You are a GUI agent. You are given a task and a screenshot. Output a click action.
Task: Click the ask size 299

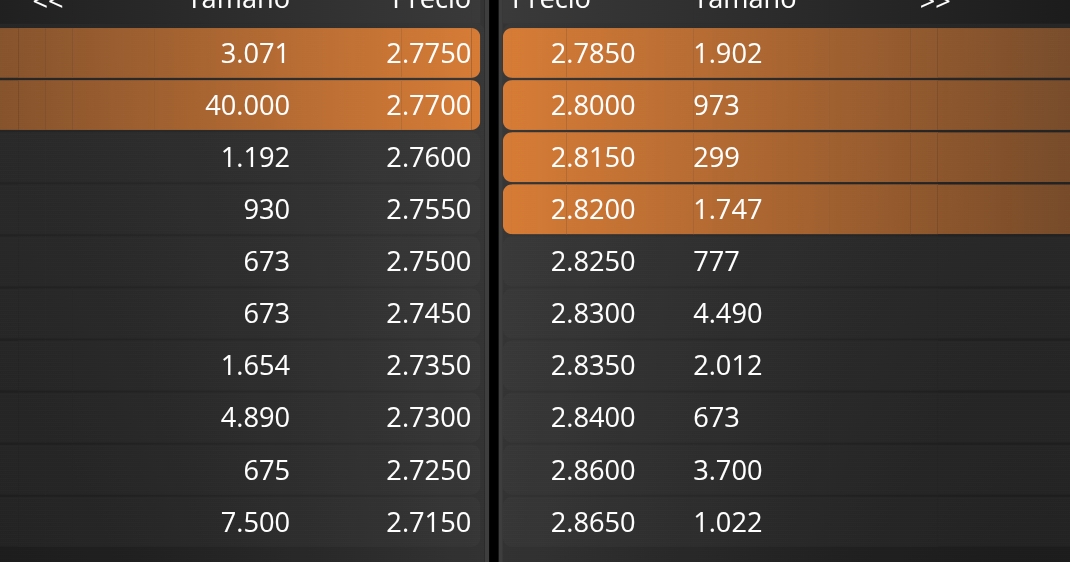tap(716, 157)
